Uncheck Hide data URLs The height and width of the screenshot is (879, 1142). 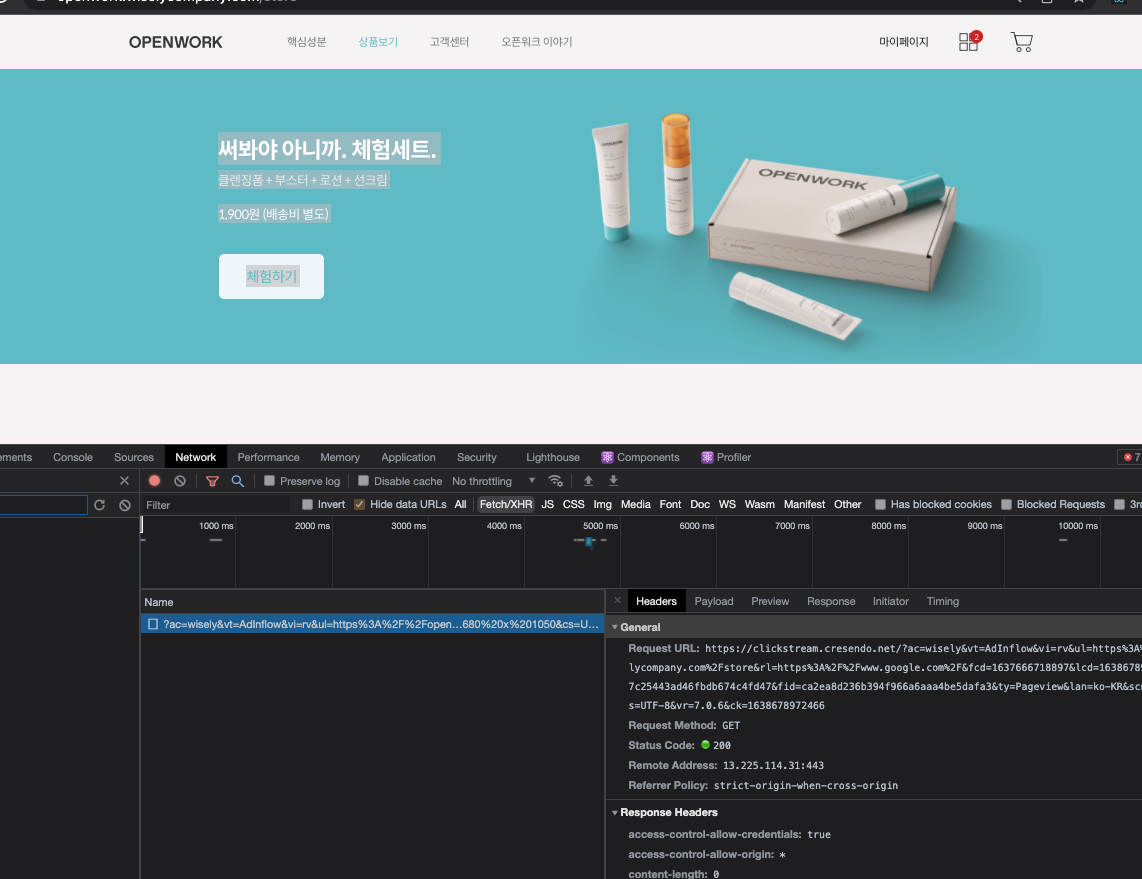[359, 504]
